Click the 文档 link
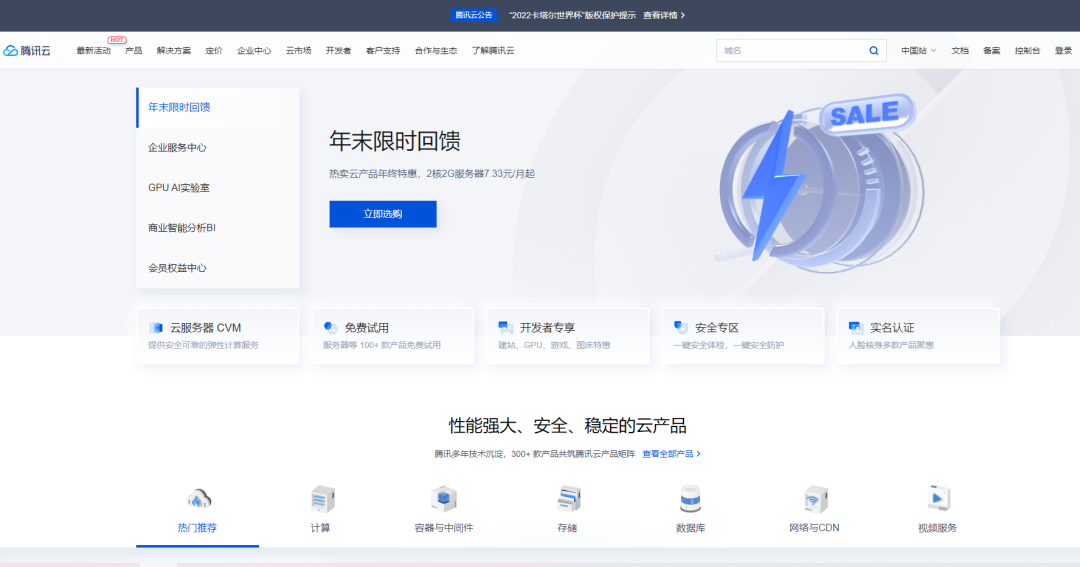Image resolution: width=1080 pixels, height=567 pixels. pyautogui.click(x=959, y=50)
